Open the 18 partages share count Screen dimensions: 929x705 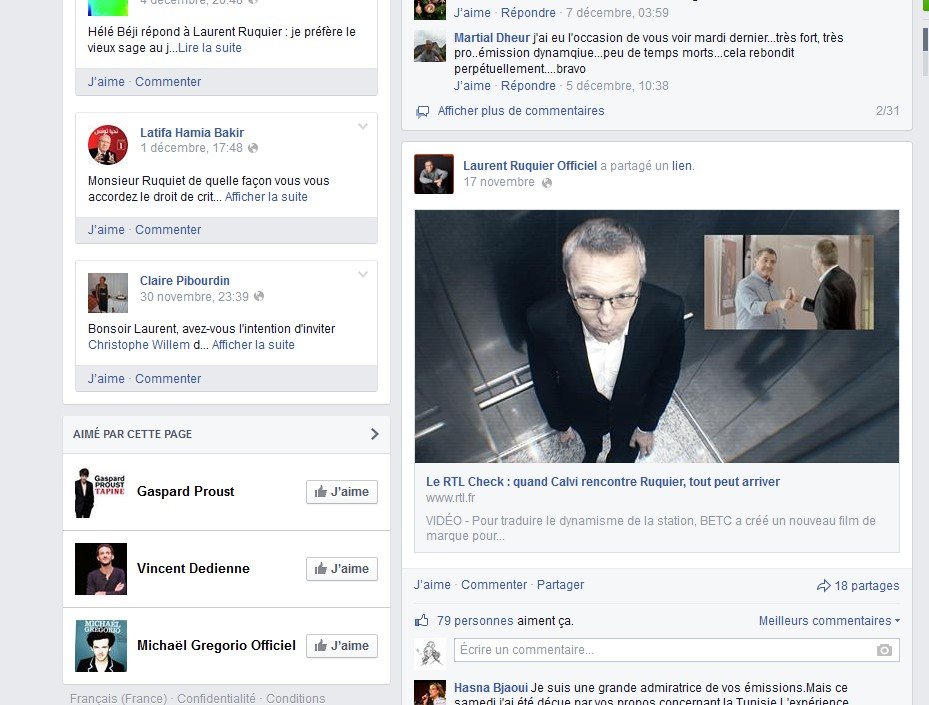coord(867,586)
